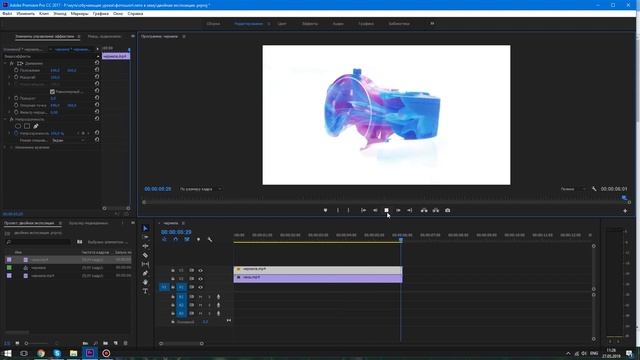
Task: Switch Project panel to icon view
Action: pos(17,343)
